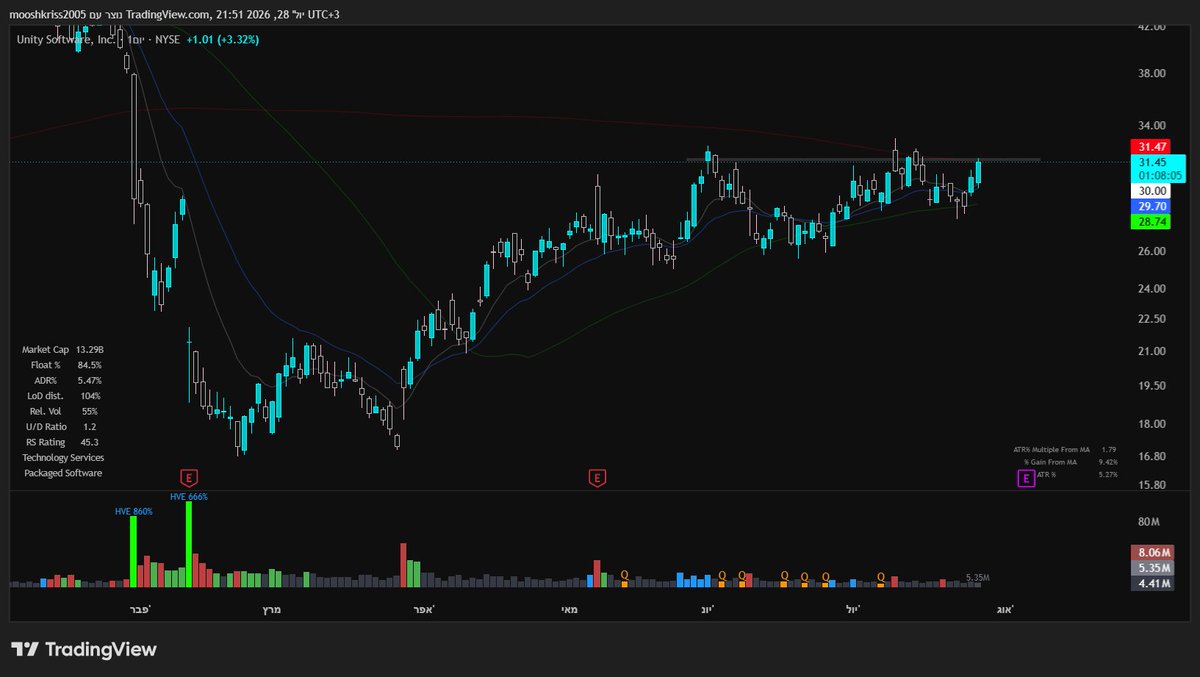1200x677 pixels.
Task: Click the 19.50 price axis label
Action: pos(1152,386)
